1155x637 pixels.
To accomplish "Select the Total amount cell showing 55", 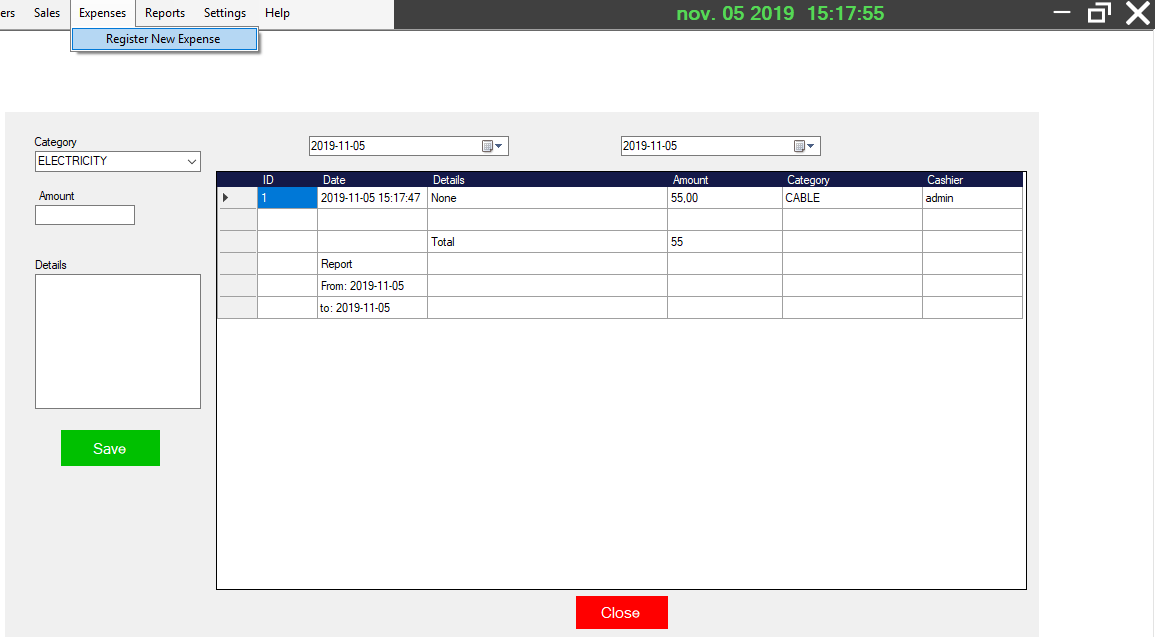I will (724, 241).
